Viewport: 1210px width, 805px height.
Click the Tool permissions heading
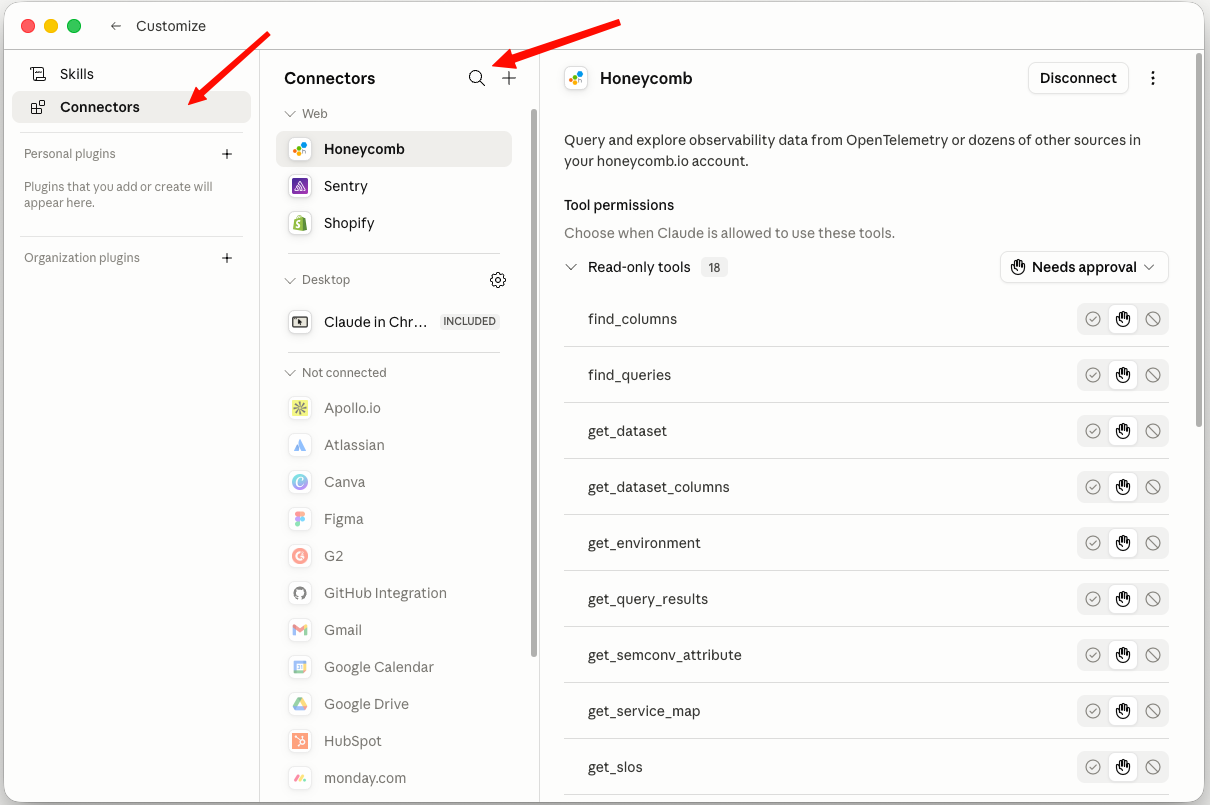(x=619, y=205)
